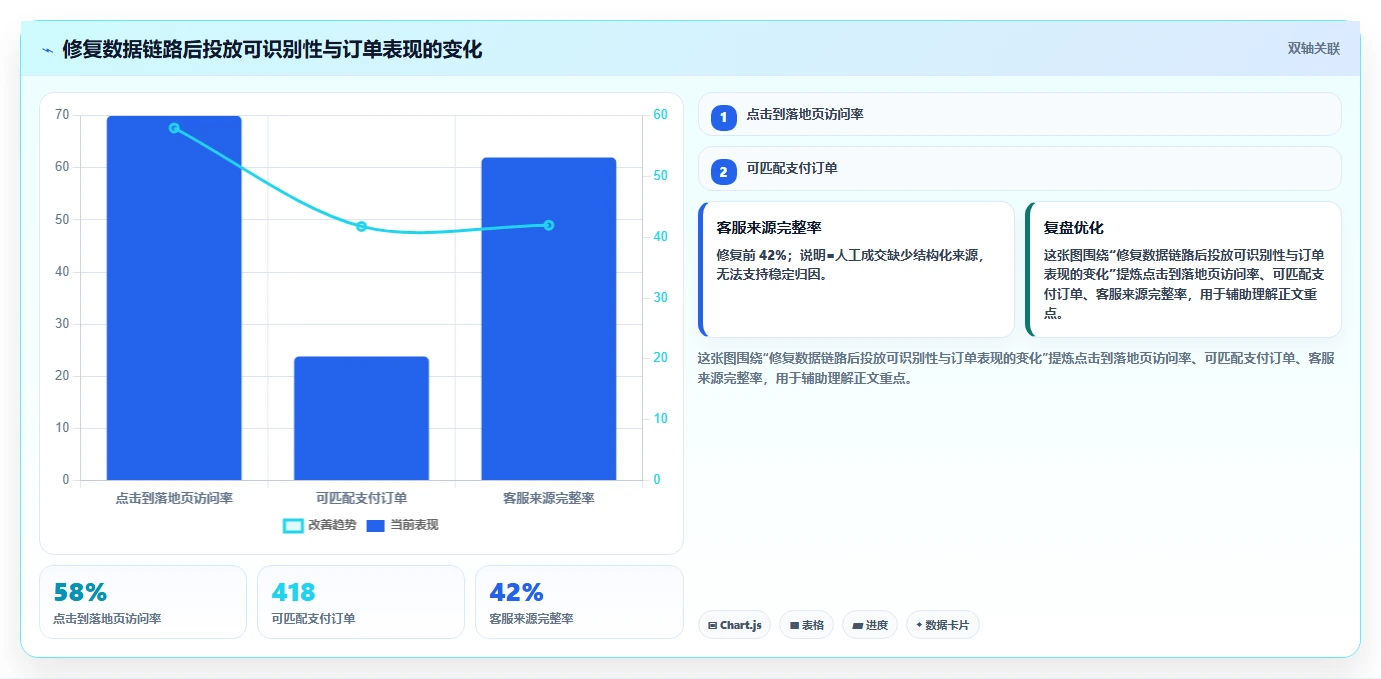The image size is (1381, 679).
Task: Click the 双轴关联 badge in the header
Action: pos(1313,48)
